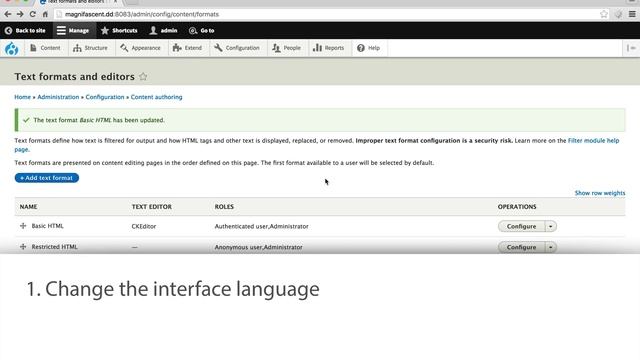Expand Basic HTML operations dropdown arrow
The image size is (640, 360).
(x=551, y=226)
